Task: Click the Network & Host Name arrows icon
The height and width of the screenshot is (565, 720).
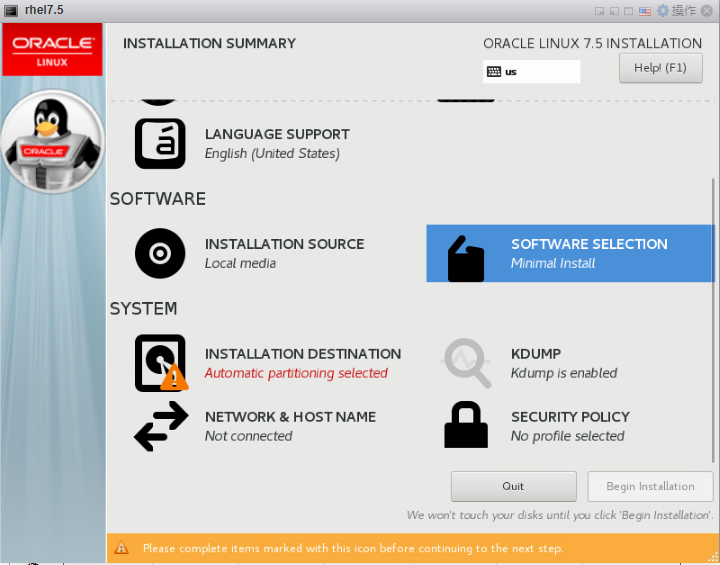Action: pyautogui.click(x=161, y=426)
